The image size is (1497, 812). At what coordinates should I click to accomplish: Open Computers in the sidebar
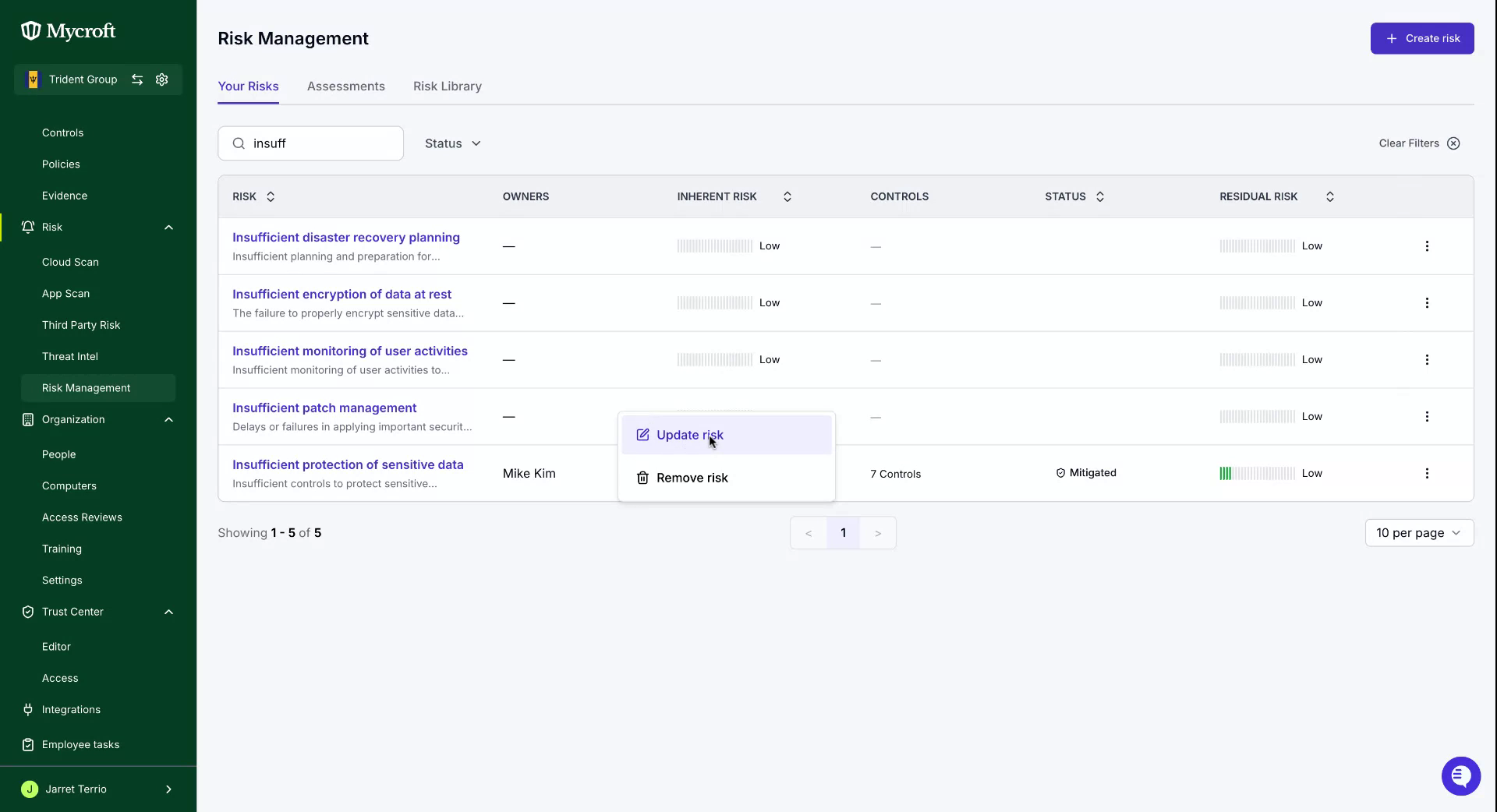point(69,485)
